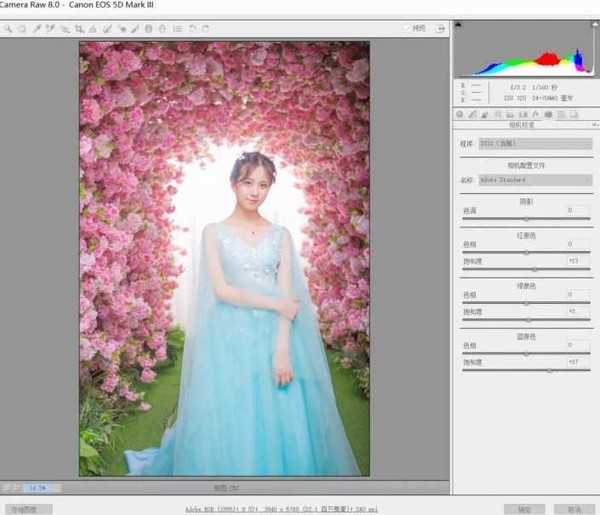Toggle the Preview (预览) checkbox
This screenshot has width=600, height=515.
(x=409, y=29)
